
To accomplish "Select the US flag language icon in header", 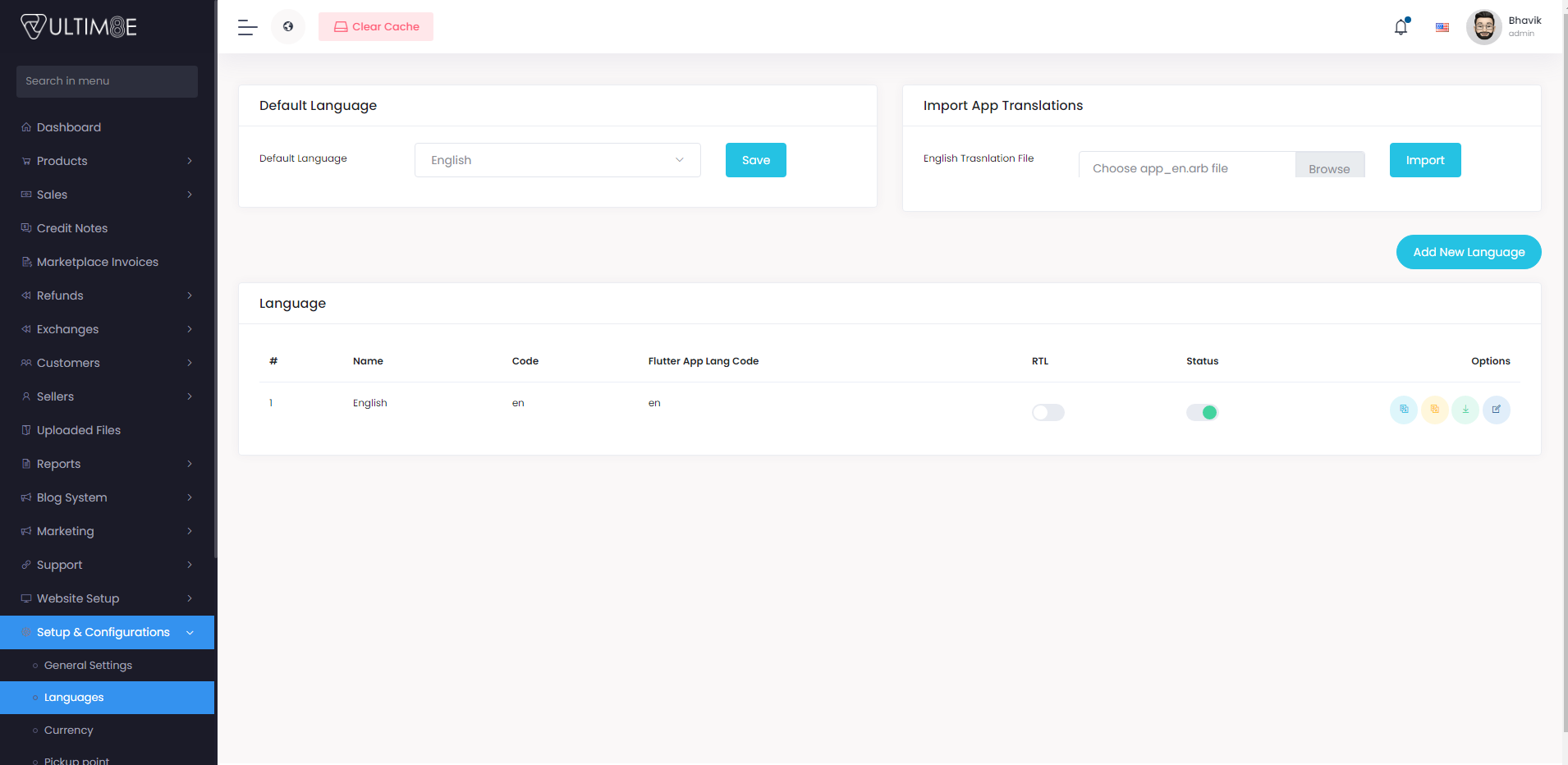I will pos(1442,27).
